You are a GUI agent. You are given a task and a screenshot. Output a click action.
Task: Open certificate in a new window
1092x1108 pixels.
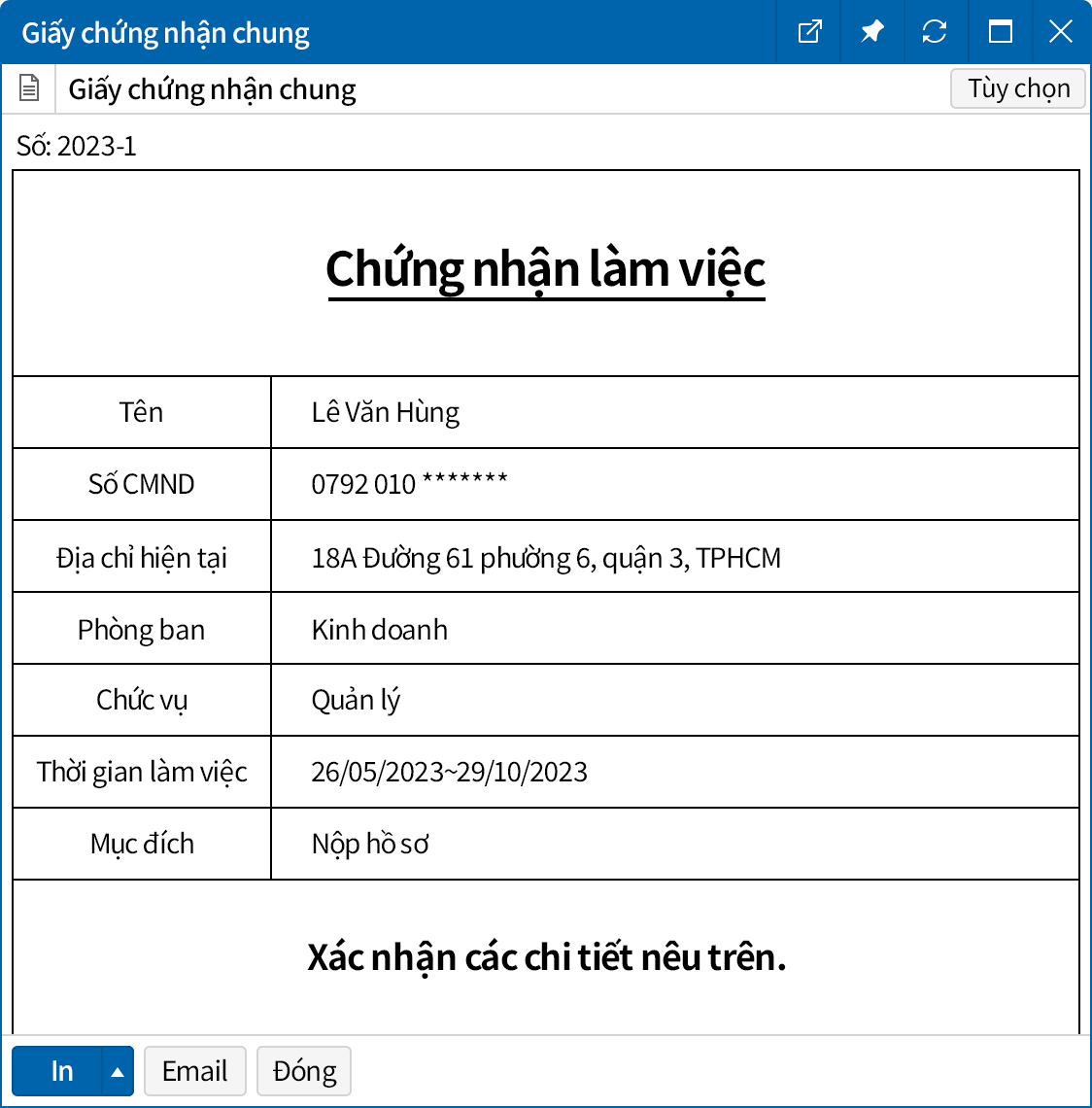coord(809,32)
